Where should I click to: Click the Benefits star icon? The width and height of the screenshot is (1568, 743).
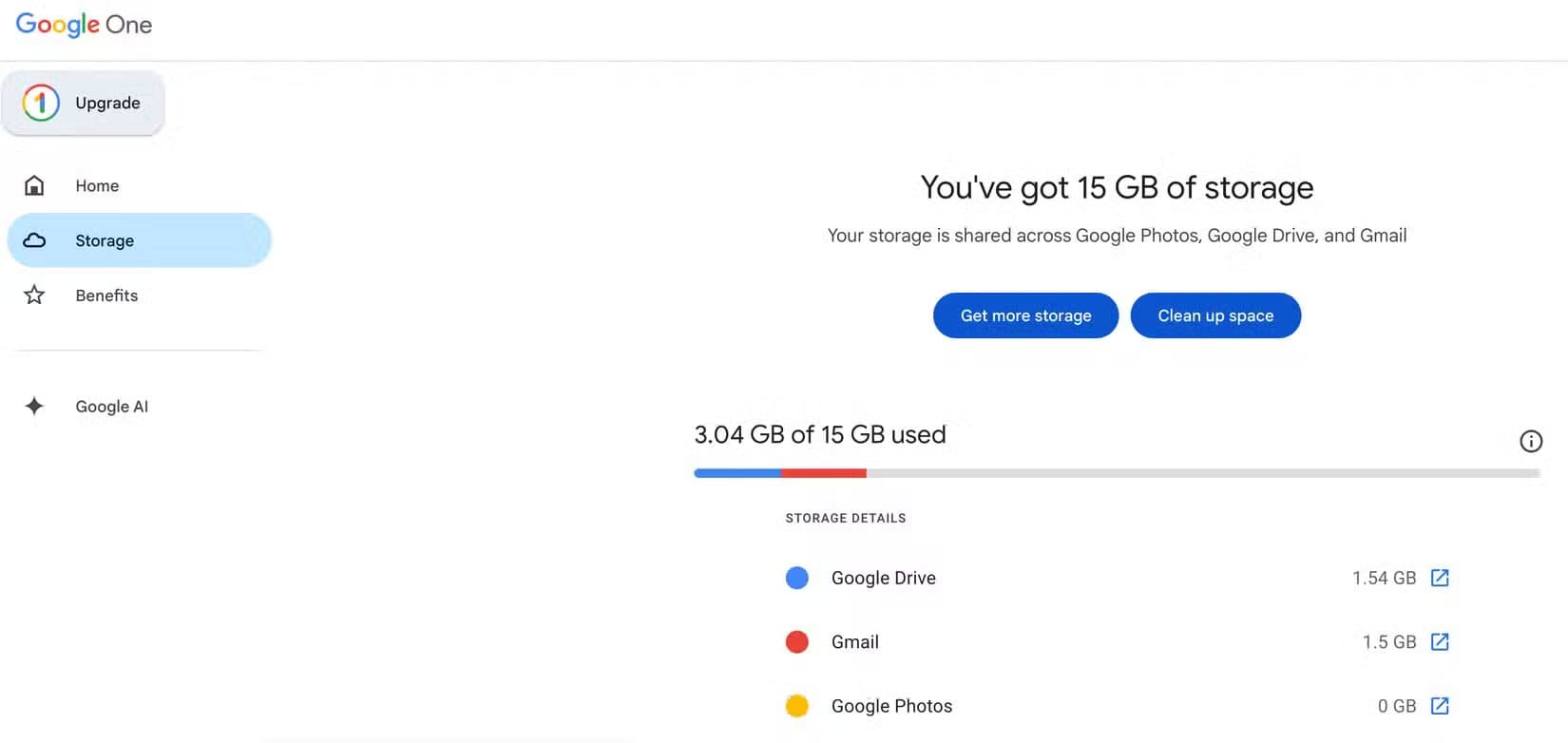[x=34, y=295]
